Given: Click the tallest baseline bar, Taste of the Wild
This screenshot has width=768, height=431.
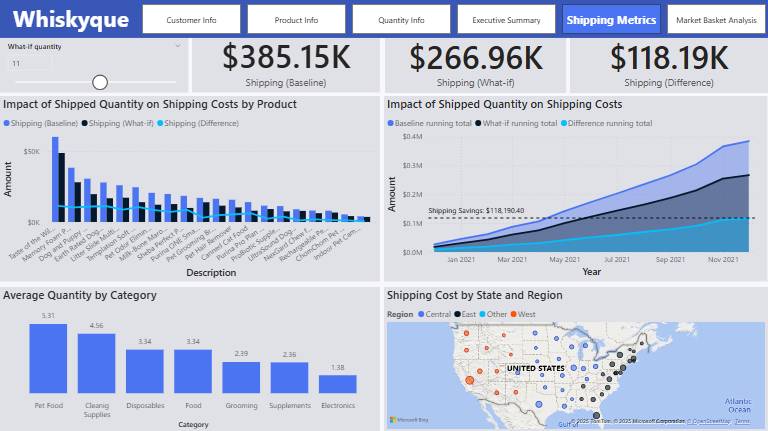Looking at the screenshot, I should (x=55, y=179).
